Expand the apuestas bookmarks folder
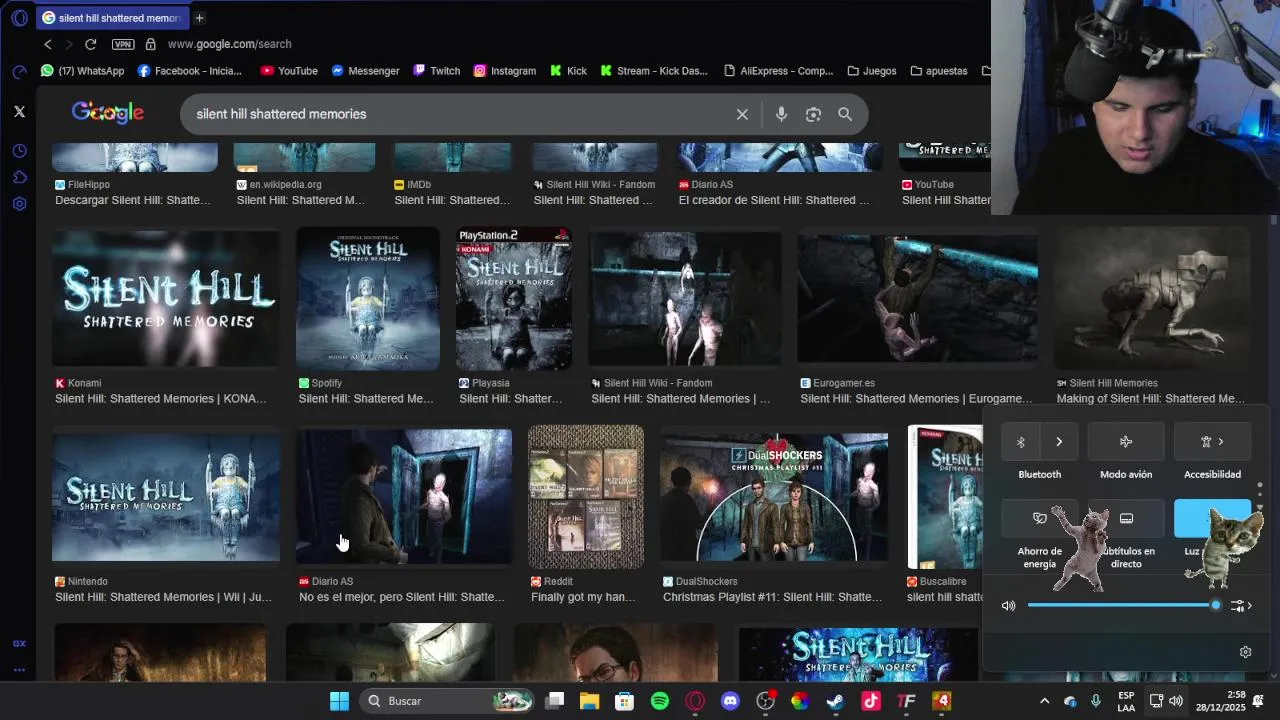 [939, 71]
